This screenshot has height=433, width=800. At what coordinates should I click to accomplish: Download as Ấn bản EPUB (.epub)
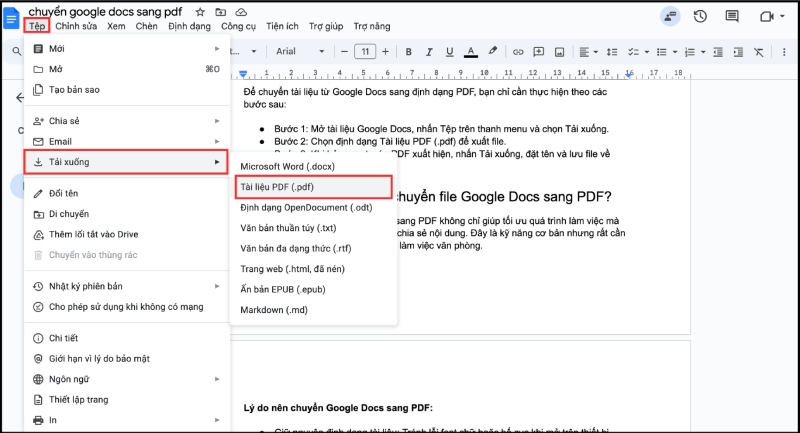click(313, 289)
